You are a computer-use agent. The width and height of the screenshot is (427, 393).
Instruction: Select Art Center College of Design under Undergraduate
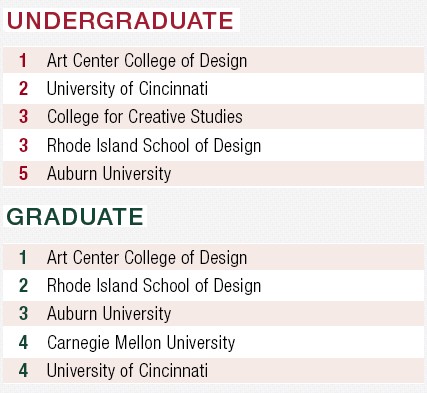pos(213,60)
